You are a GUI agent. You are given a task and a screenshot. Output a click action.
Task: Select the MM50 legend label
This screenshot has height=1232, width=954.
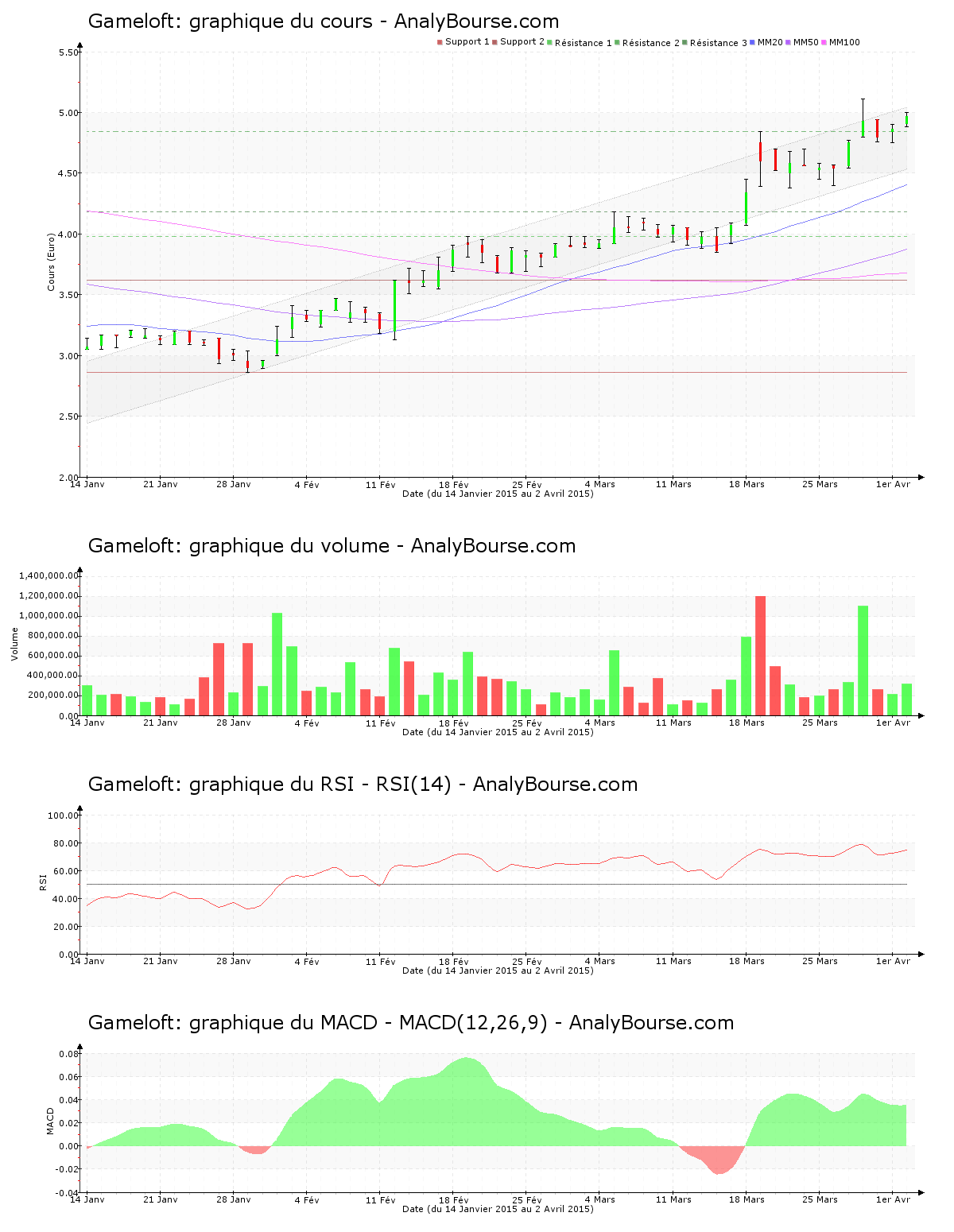tap(805, 42)
